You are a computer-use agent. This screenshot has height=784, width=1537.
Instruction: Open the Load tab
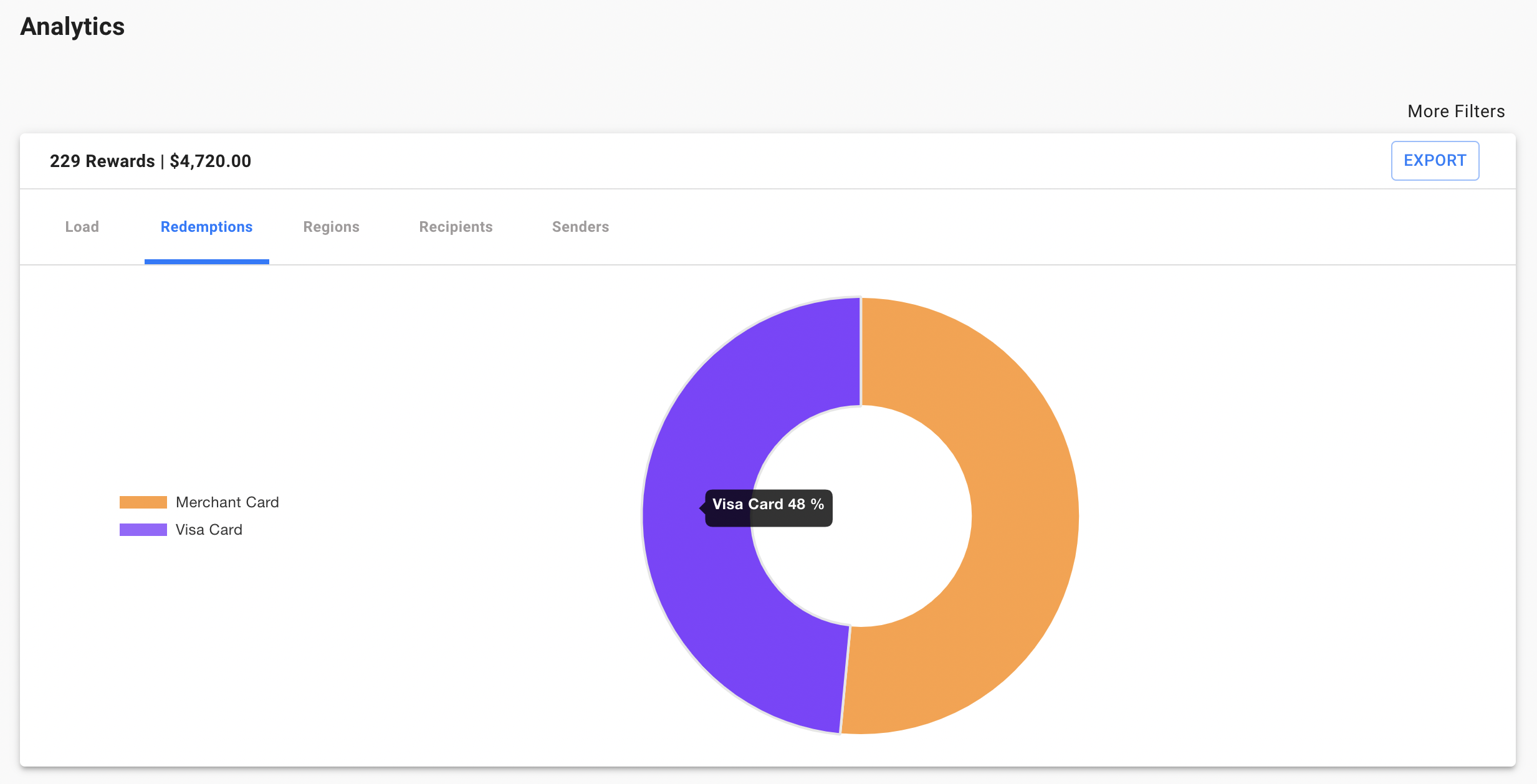click(82, 227)
